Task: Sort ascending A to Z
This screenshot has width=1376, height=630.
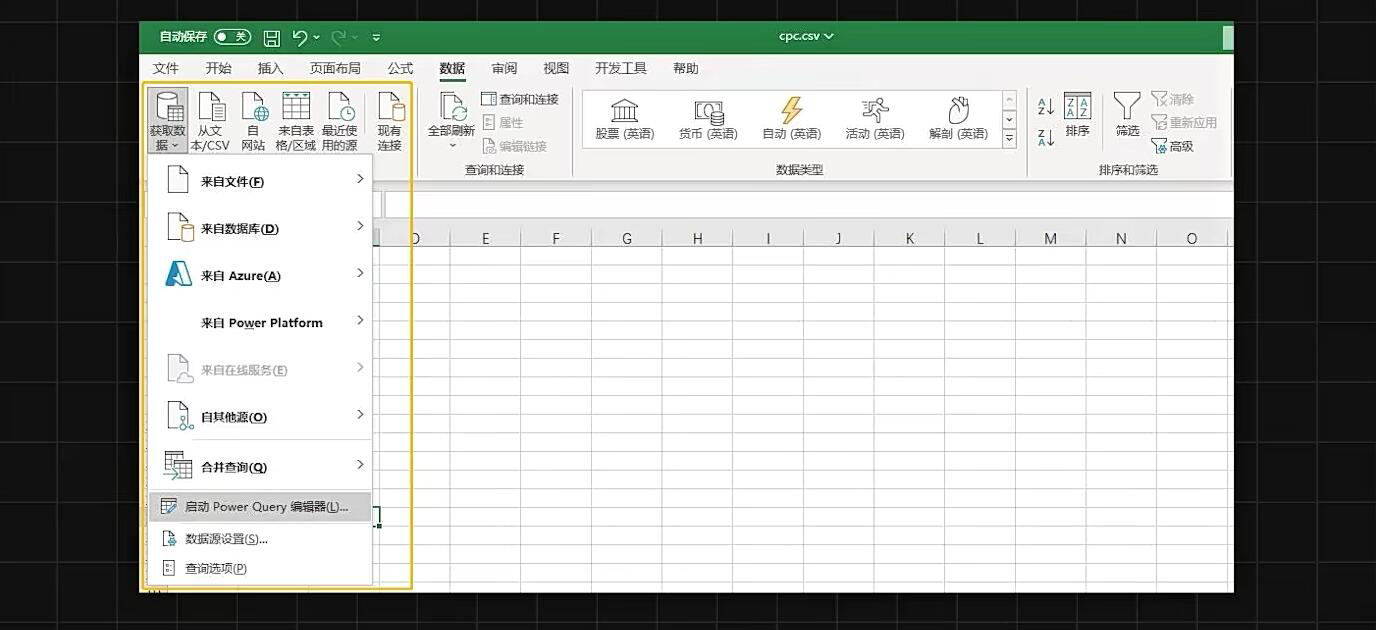Action: pyautogui.click(x=1046, y=106)
